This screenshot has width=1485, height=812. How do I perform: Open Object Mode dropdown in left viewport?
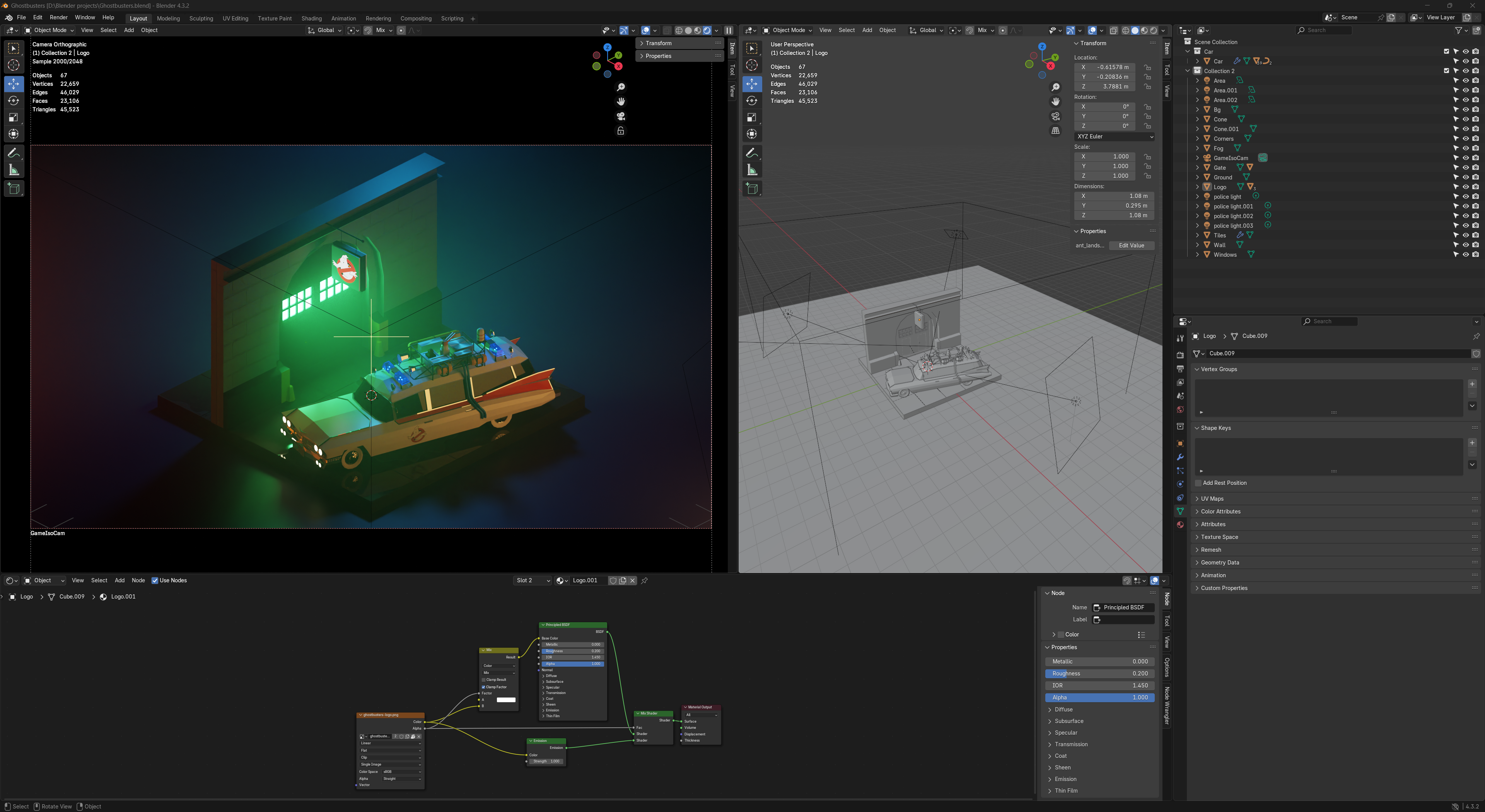coord(49,31)
